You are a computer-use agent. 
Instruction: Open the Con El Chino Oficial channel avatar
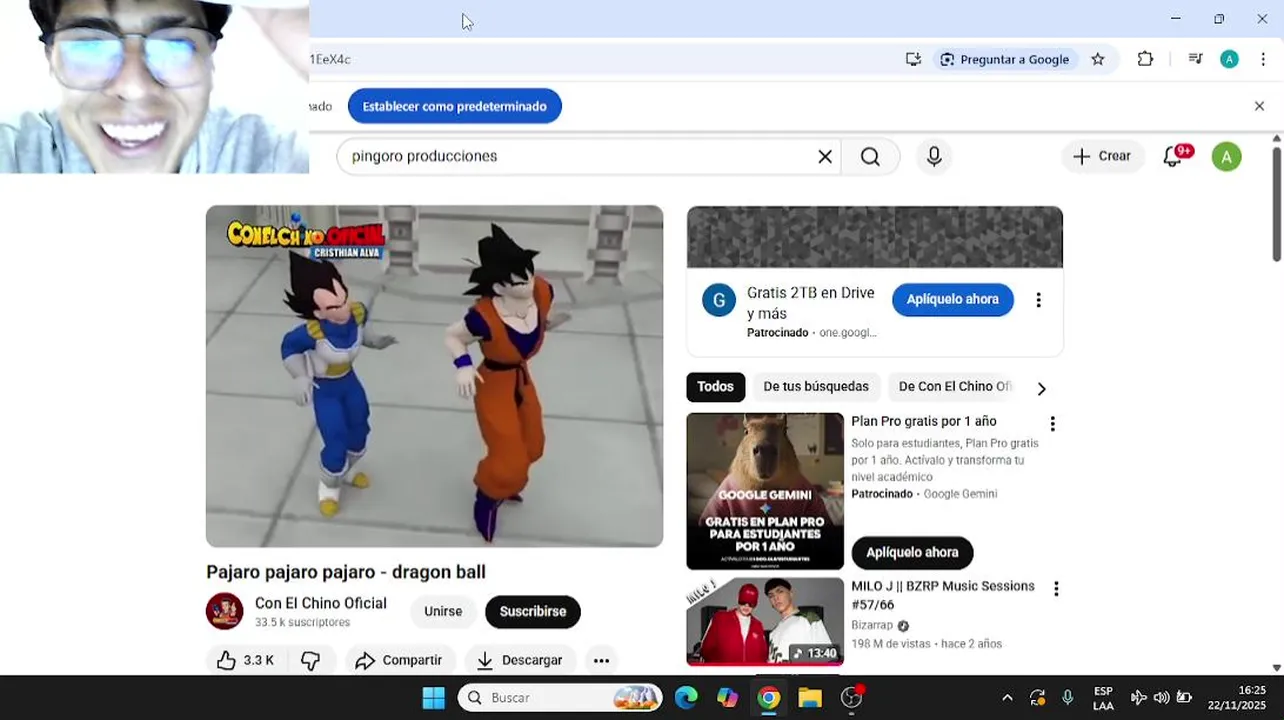[x=224, y=611]
